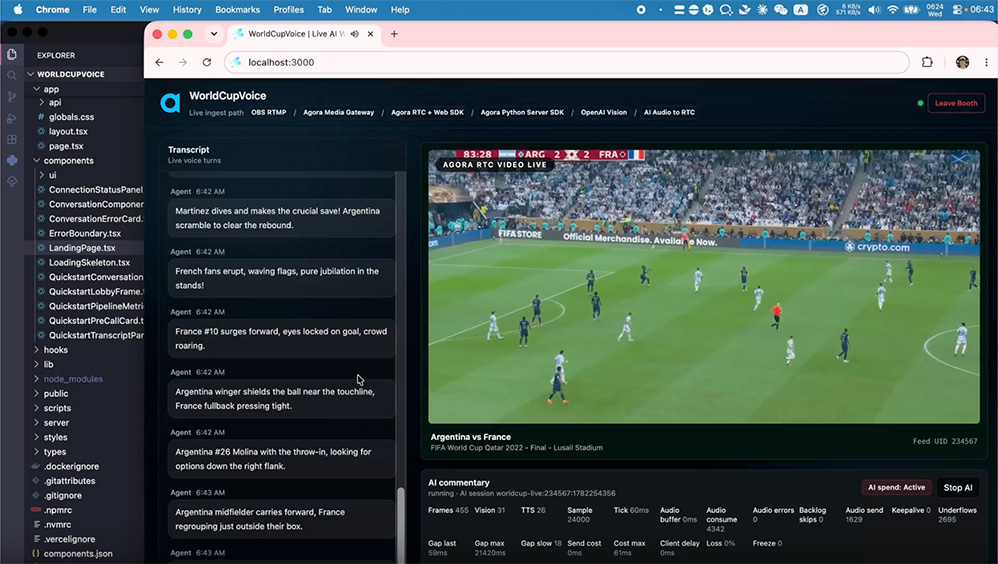
Task: Click the Chrome back arrow
Action: coord(159,62)
